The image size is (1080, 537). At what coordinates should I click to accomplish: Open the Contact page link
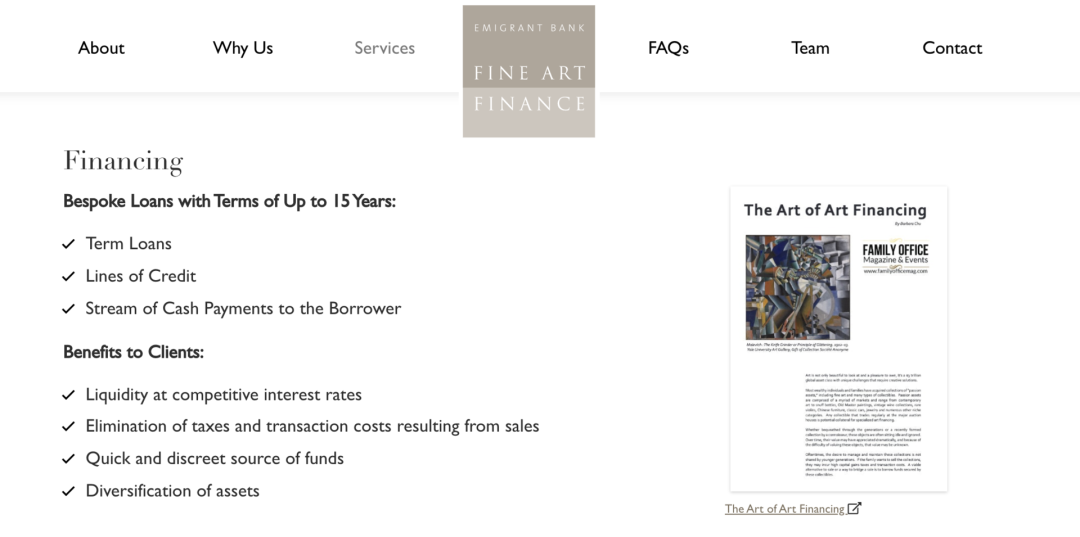click(x=952, y=48)
